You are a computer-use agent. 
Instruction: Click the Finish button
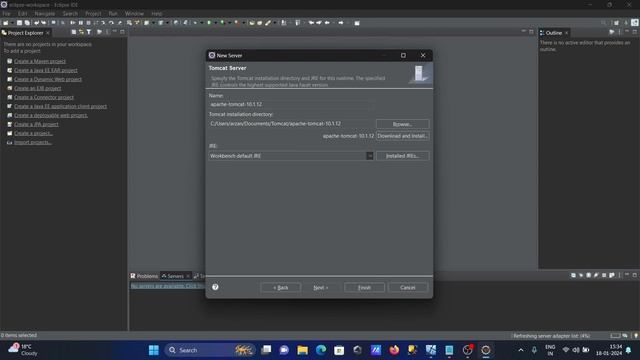coord(364,288)
